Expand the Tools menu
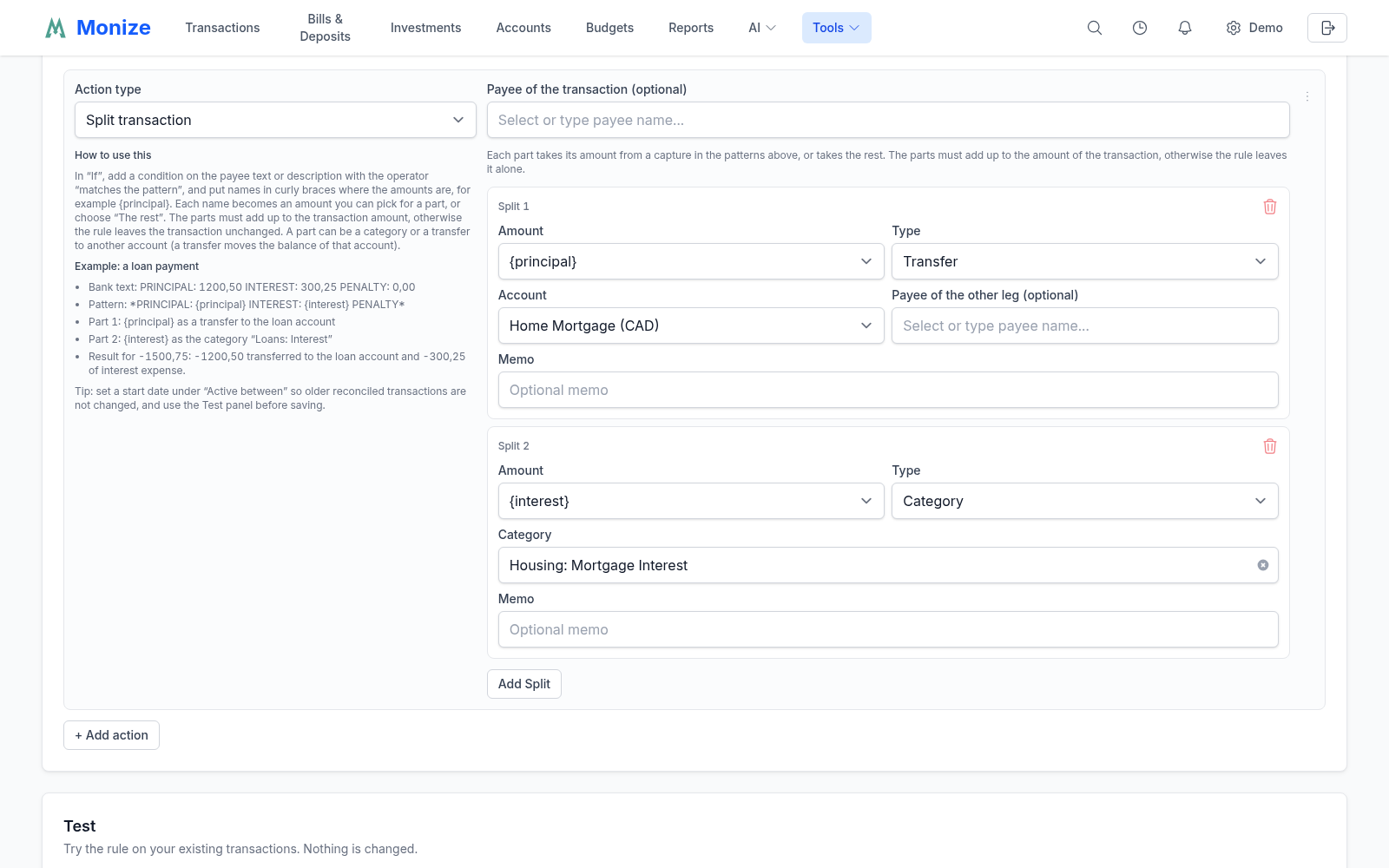 click(x=836, y=28)
